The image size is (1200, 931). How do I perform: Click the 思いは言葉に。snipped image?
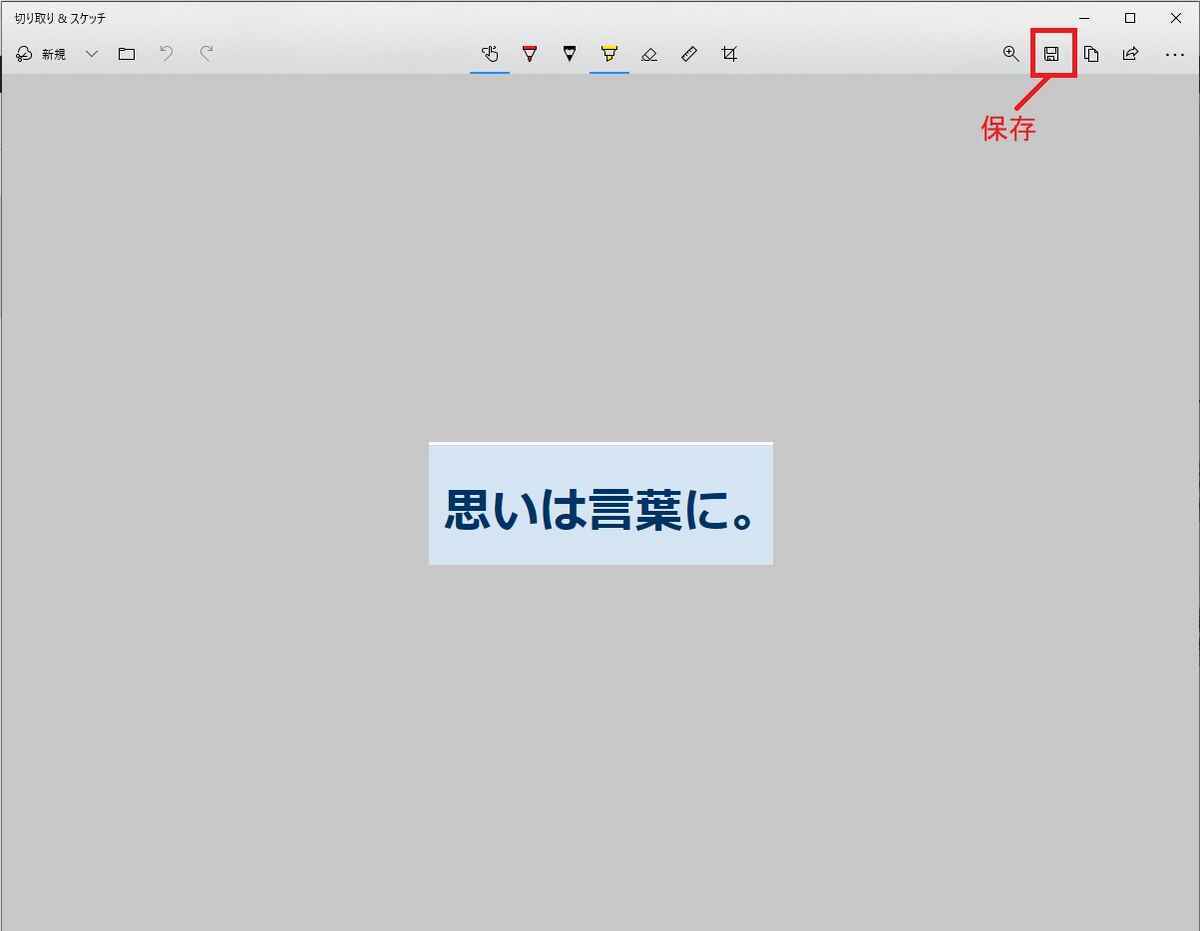(x=600, y=503)
